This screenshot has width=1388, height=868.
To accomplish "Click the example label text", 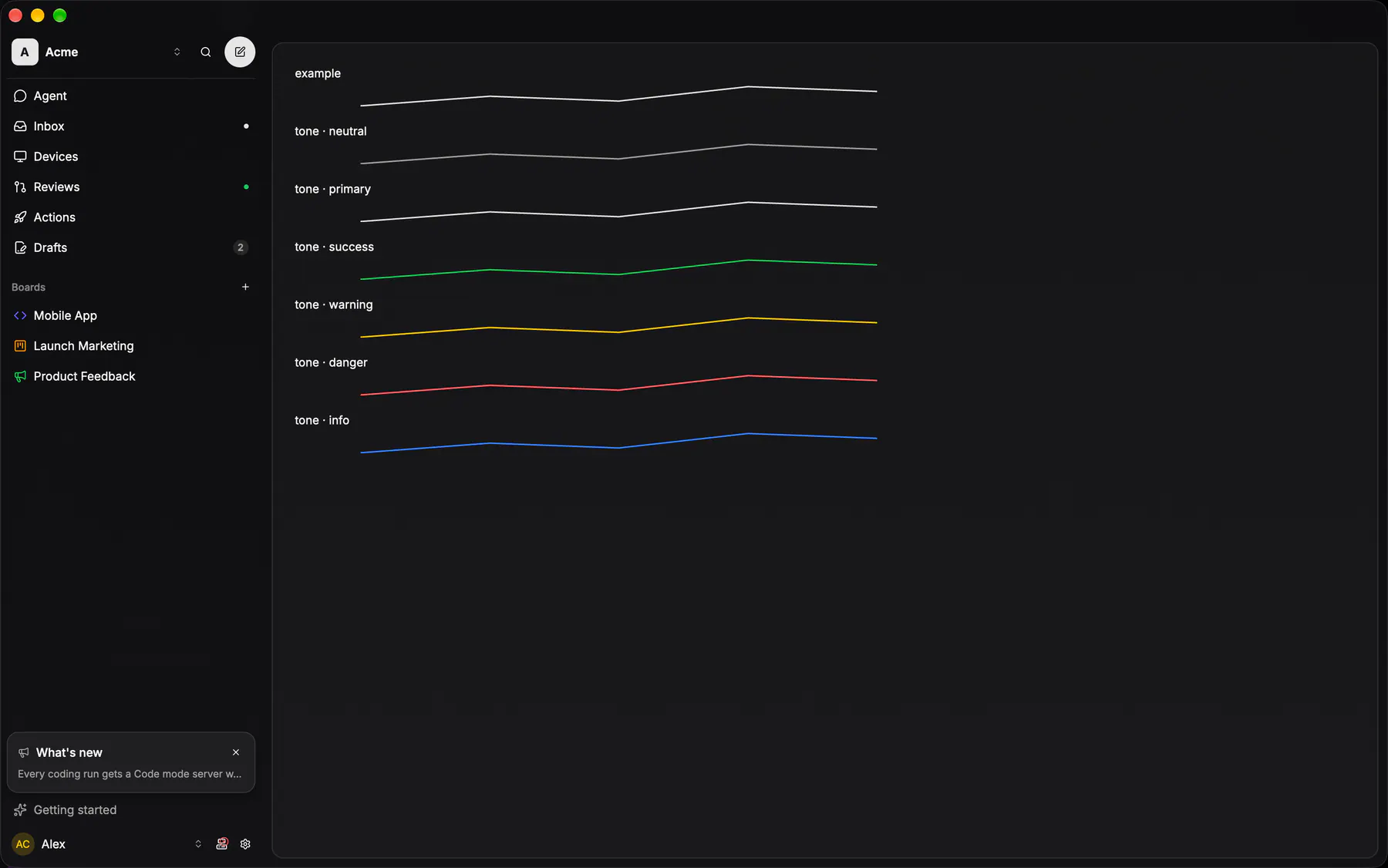I will coord(318,73).
